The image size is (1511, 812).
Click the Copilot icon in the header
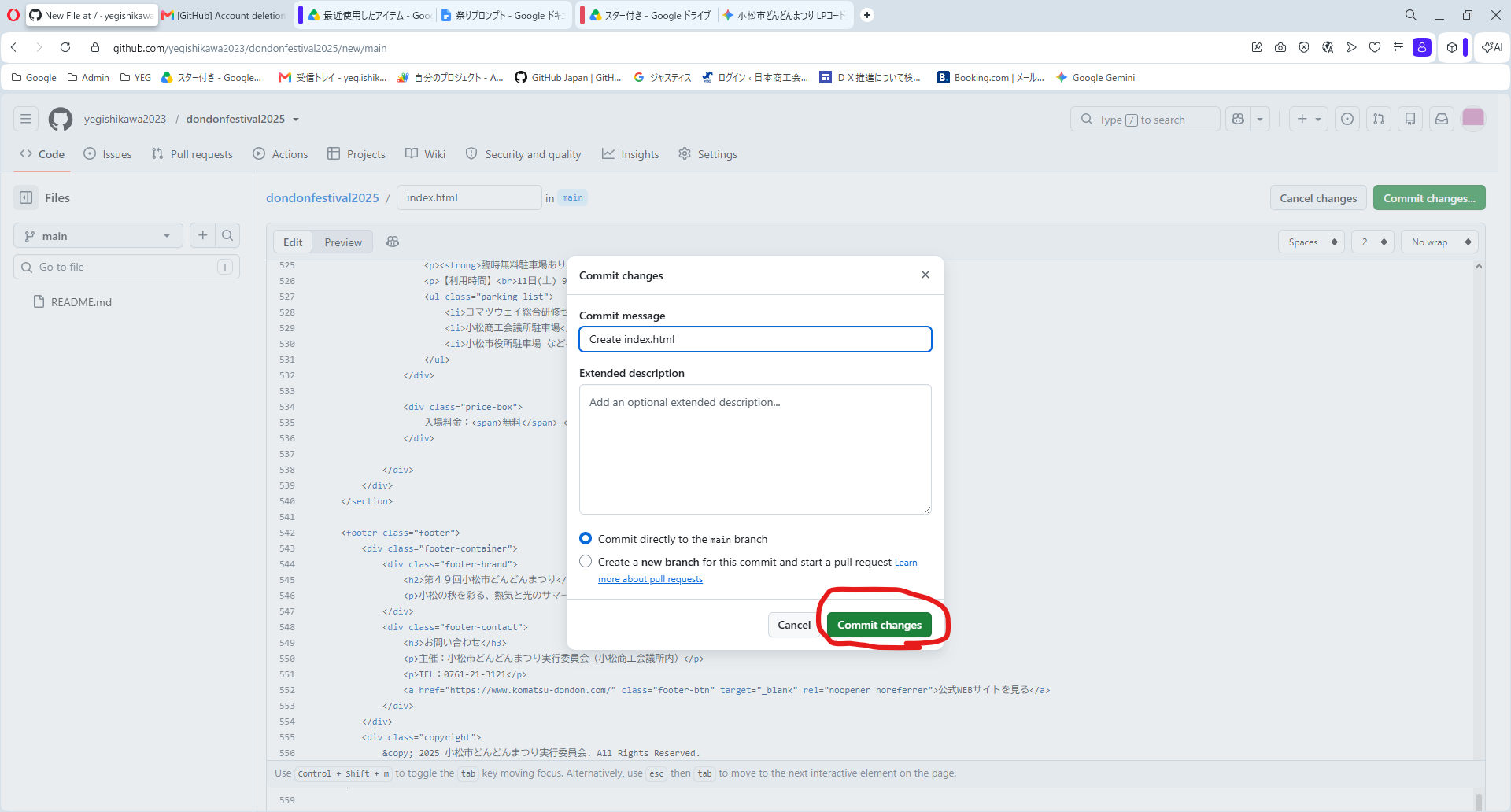(1239, 119)
